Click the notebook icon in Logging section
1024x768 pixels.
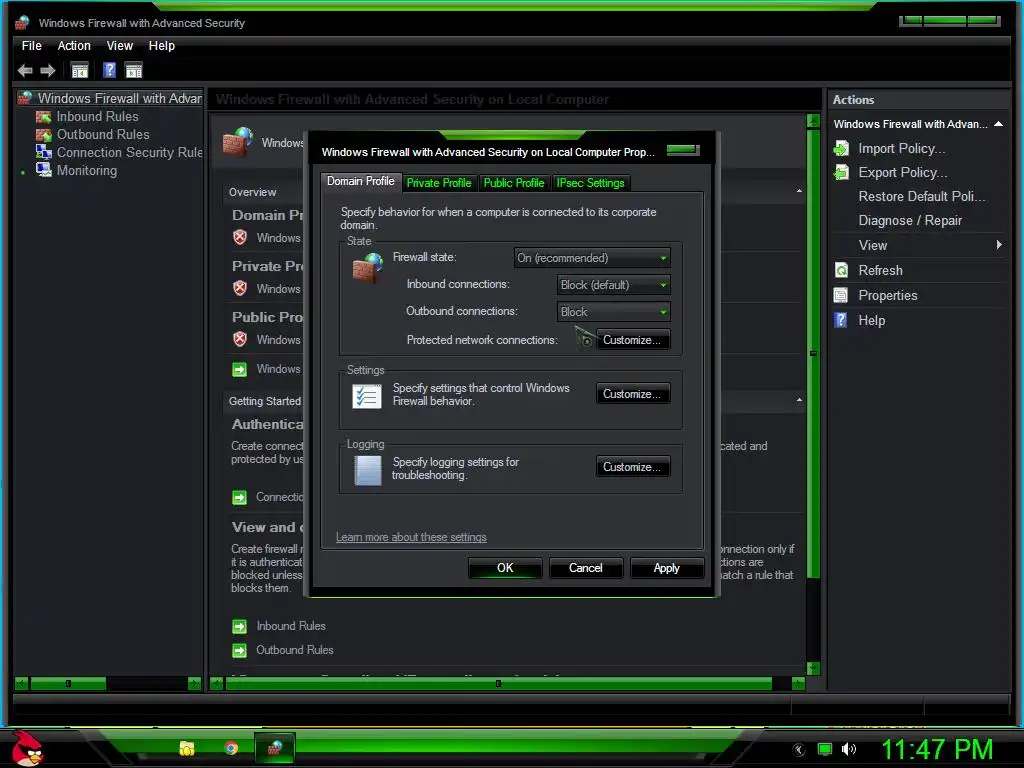pyautogui.click(x=368, y=470)
